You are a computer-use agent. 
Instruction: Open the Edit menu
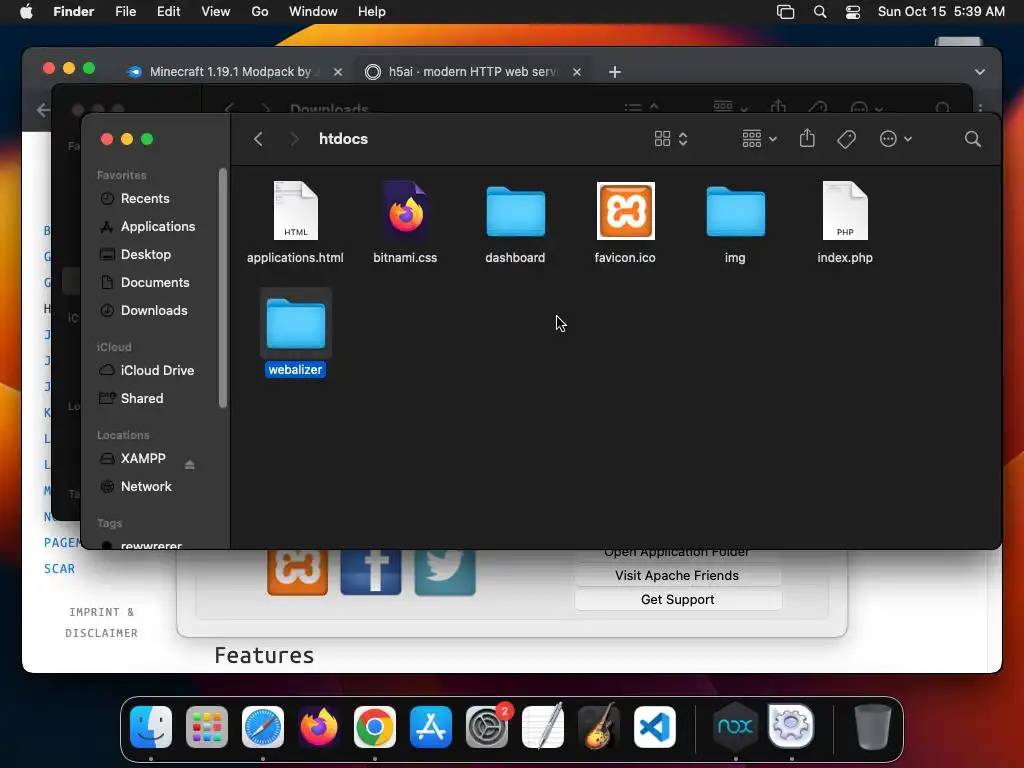pos(168,11)
